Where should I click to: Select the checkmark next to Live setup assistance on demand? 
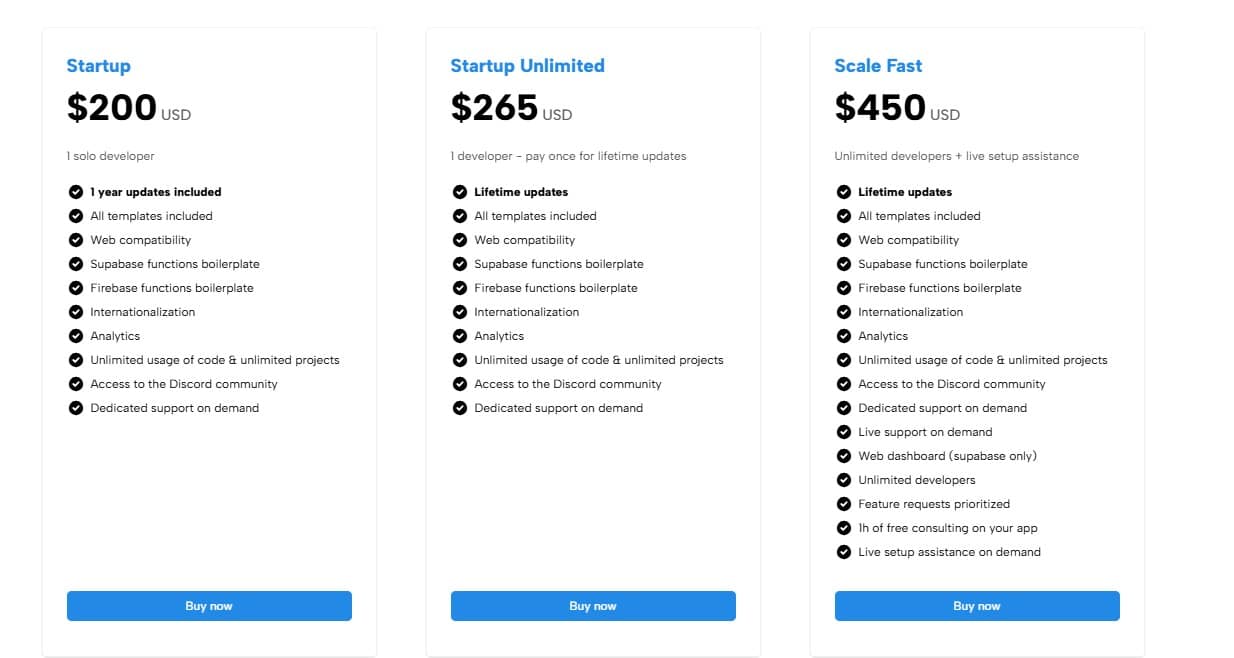click(x=844, y=552)
